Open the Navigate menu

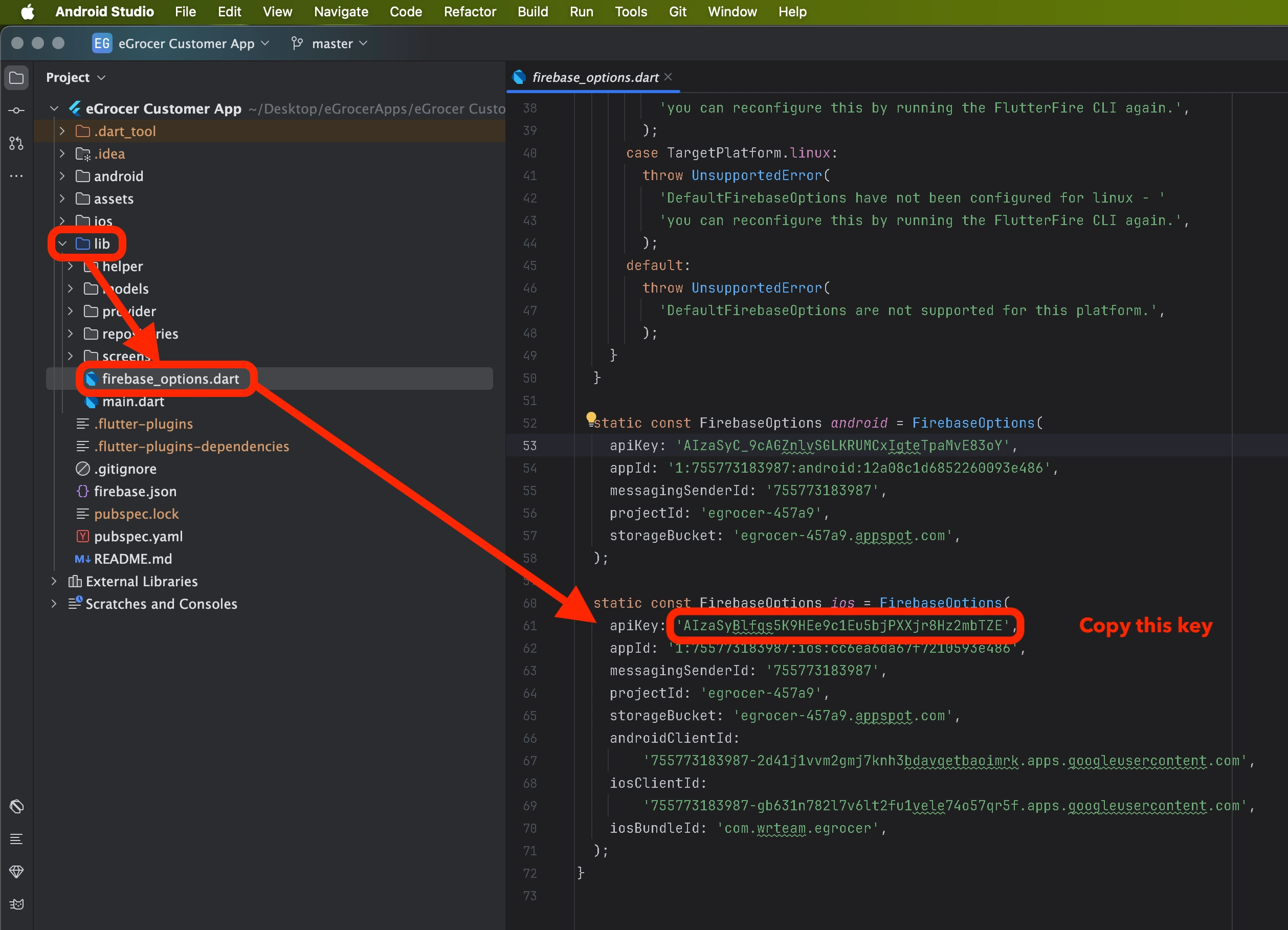pos(341,11)
